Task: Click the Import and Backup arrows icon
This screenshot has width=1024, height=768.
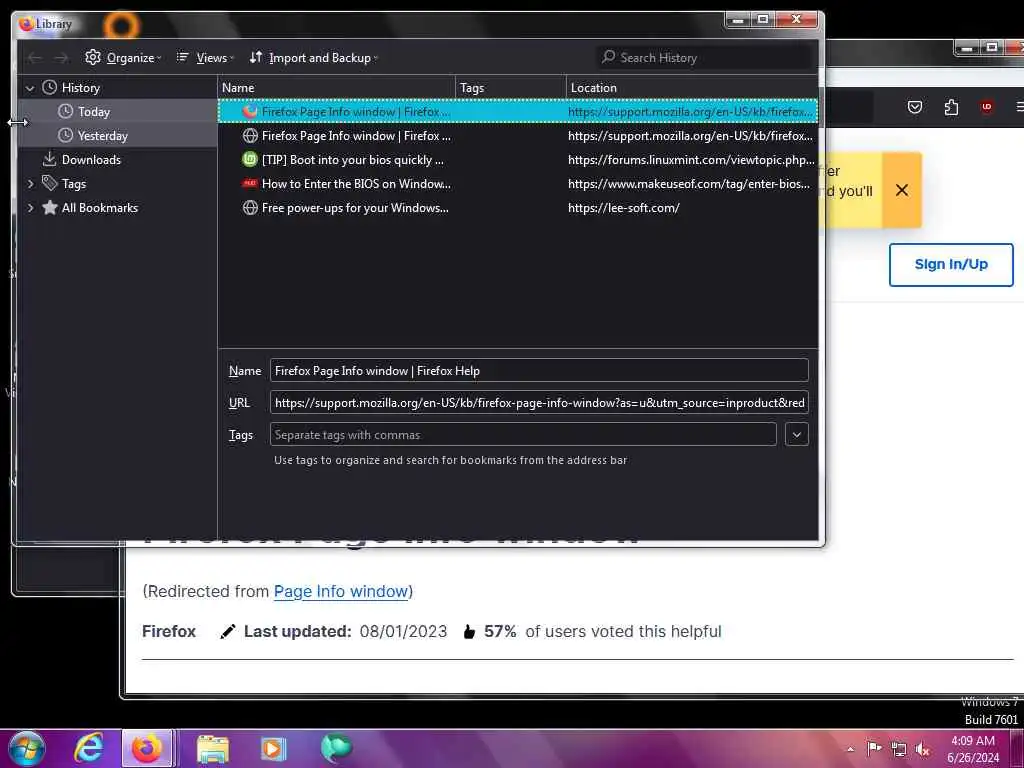Action: tap(255, 57)
